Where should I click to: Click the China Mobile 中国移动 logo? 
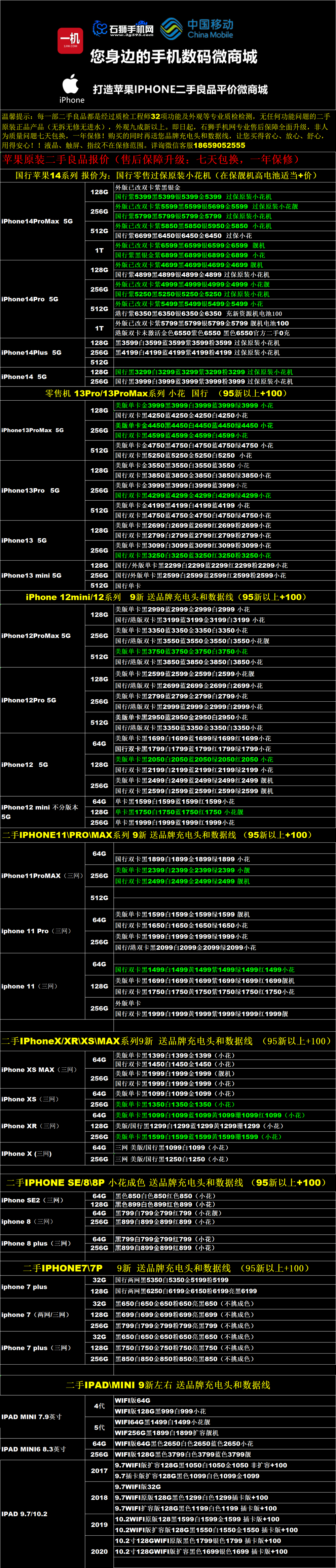[197, 29]
